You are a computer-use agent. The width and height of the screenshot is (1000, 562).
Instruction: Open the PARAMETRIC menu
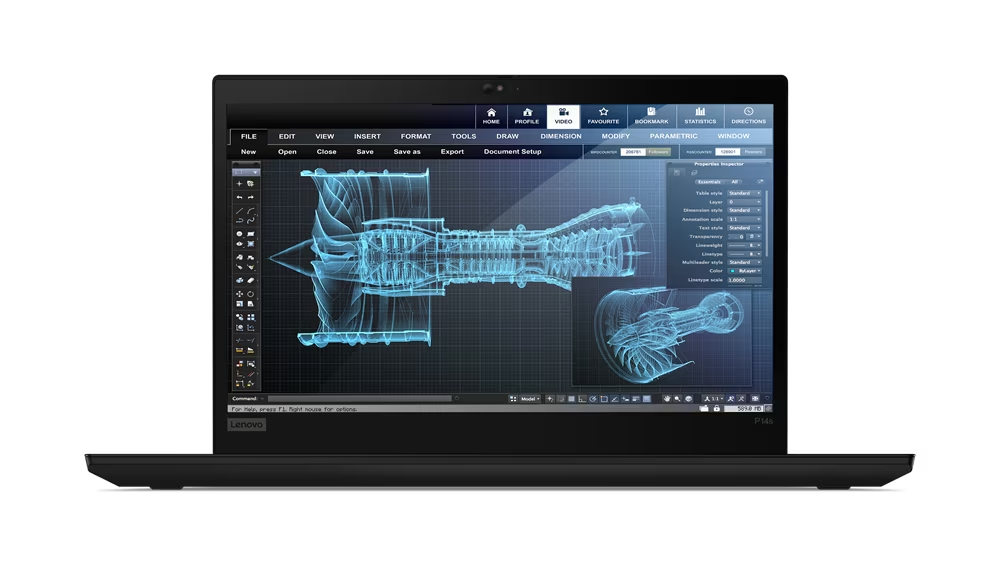(673, 136)
